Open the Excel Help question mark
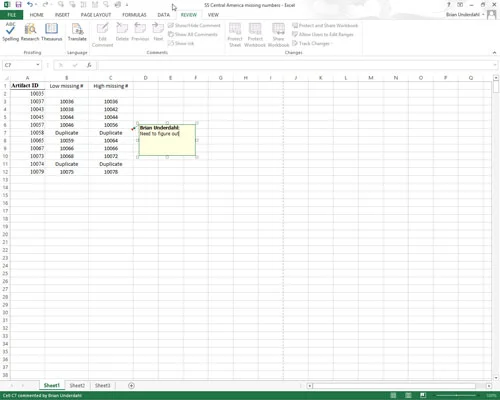The width and height of the screenshot is (500, 400). pos(449,5)
